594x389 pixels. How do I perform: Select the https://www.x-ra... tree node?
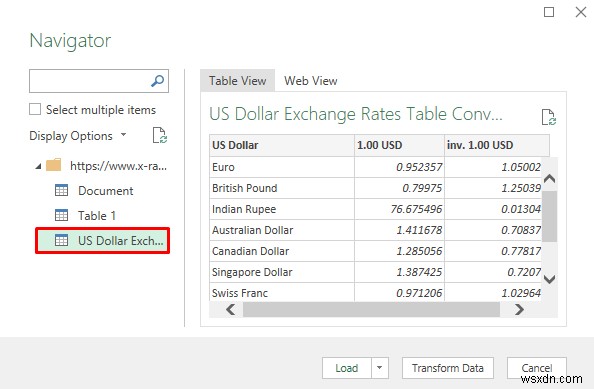118,166
